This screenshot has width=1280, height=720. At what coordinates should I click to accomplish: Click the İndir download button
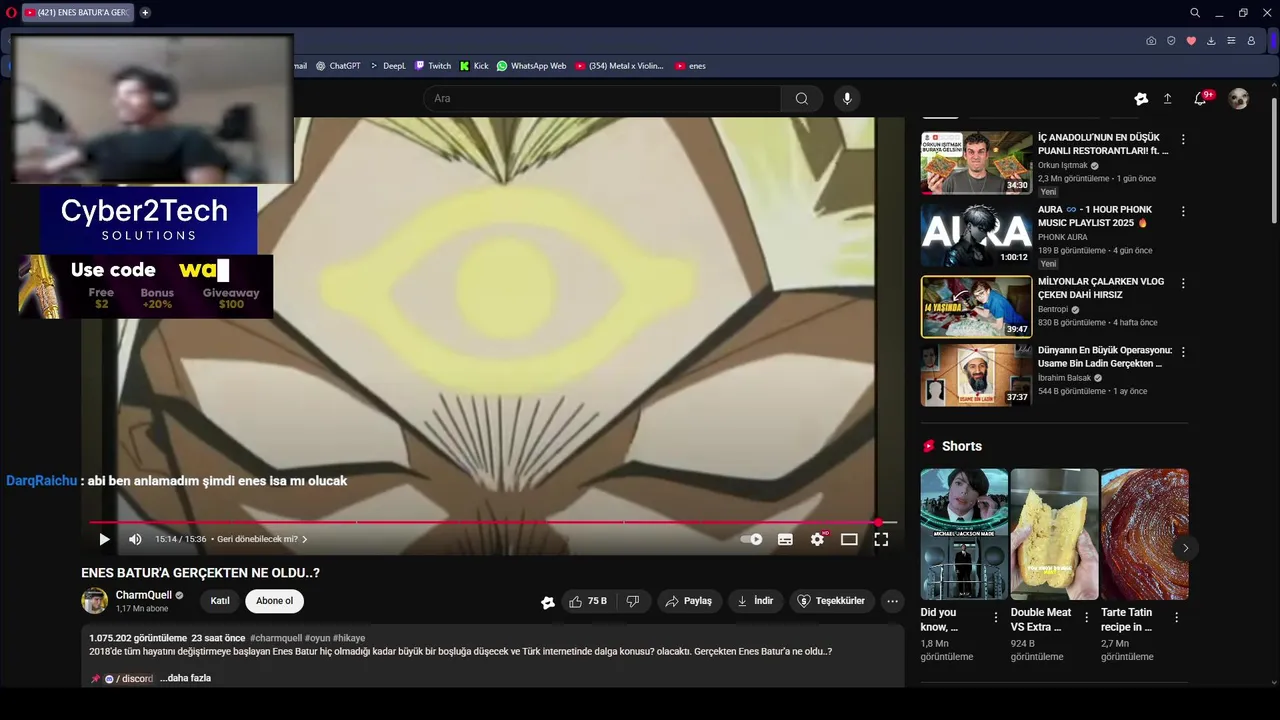pyautogui.click(x=755, y=601)
